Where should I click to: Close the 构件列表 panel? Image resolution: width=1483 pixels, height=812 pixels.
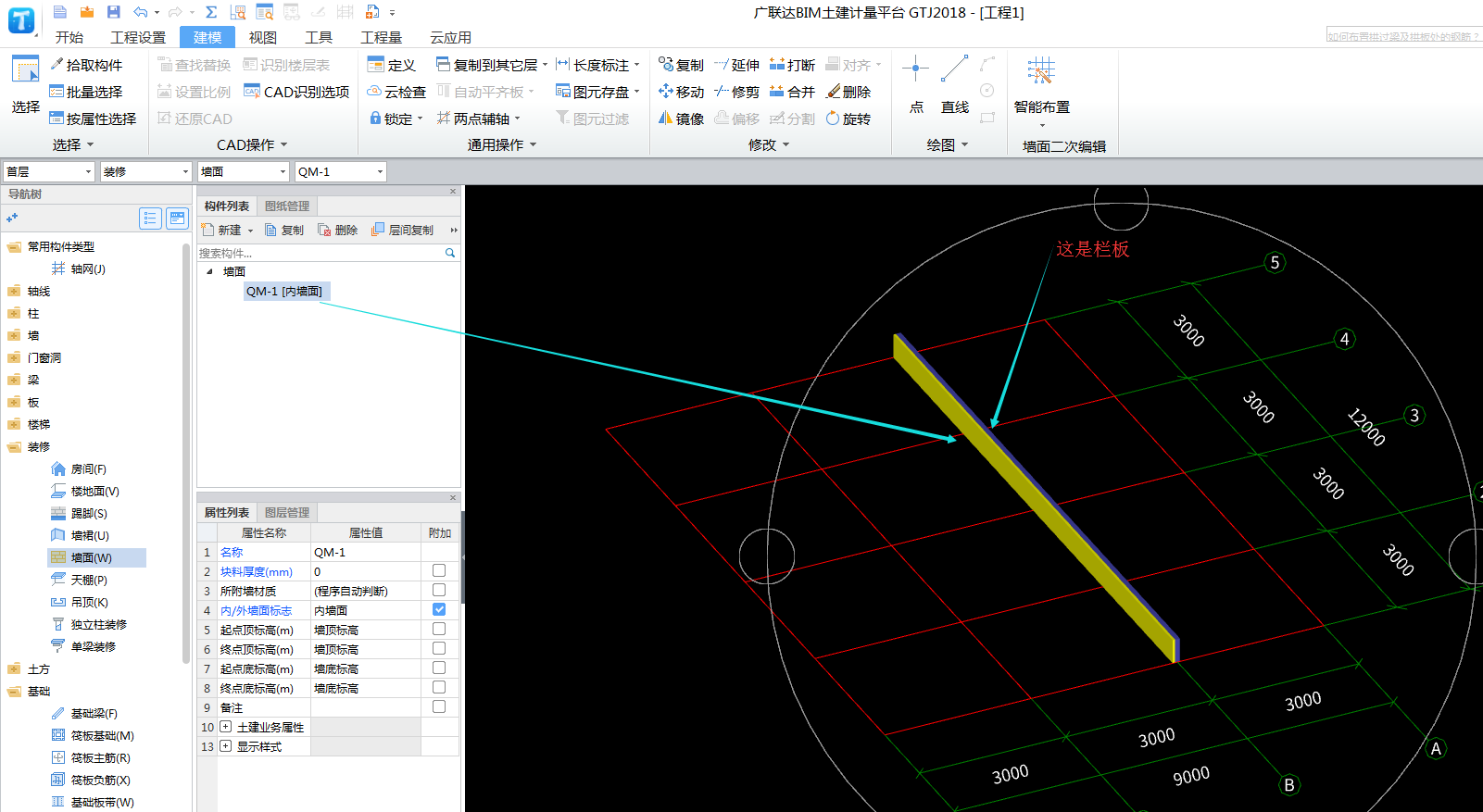453,192
